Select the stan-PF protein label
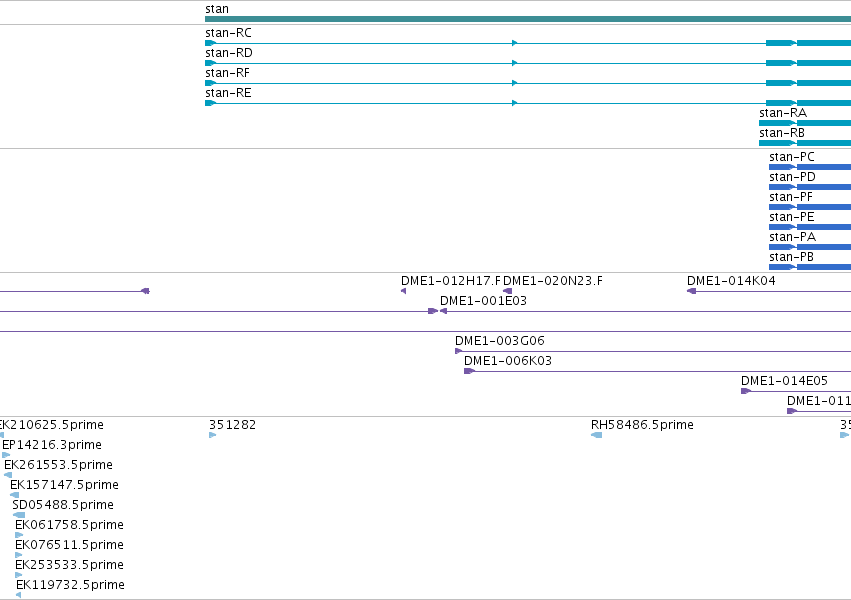851x600 pixels. [791, 197]
